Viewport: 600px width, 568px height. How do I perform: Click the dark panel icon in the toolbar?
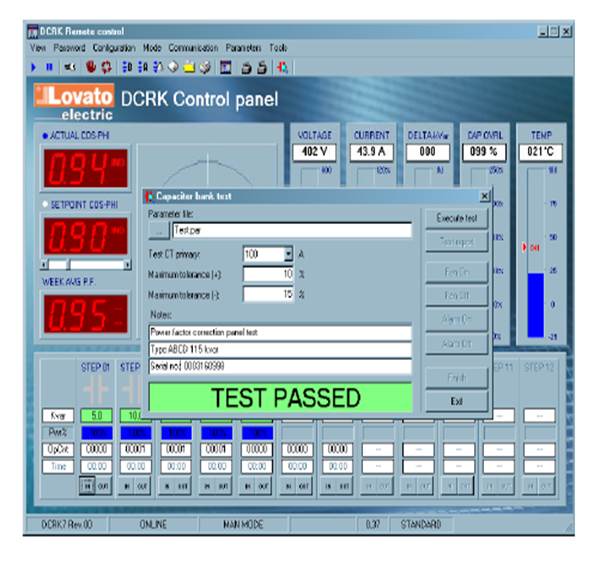point(225,67)
